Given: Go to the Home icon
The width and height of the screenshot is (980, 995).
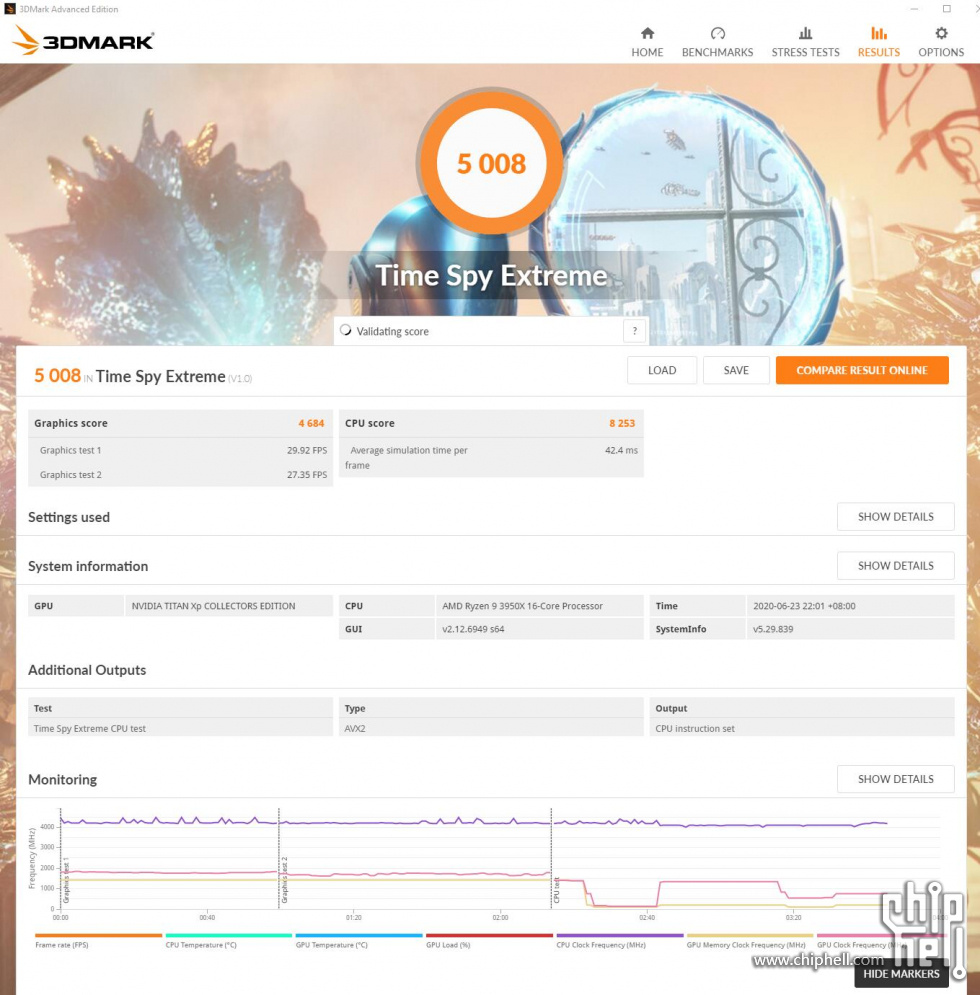Looking at the screenshot, I should coord(647,33).
